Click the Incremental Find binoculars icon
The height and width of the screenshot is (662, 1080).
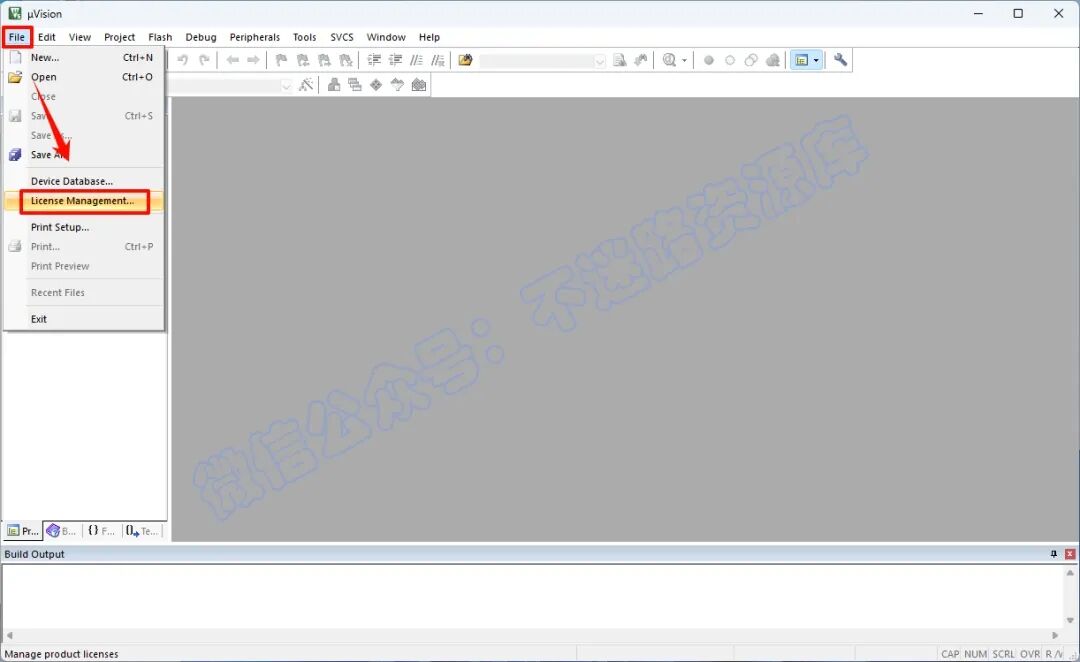[641, 60]
